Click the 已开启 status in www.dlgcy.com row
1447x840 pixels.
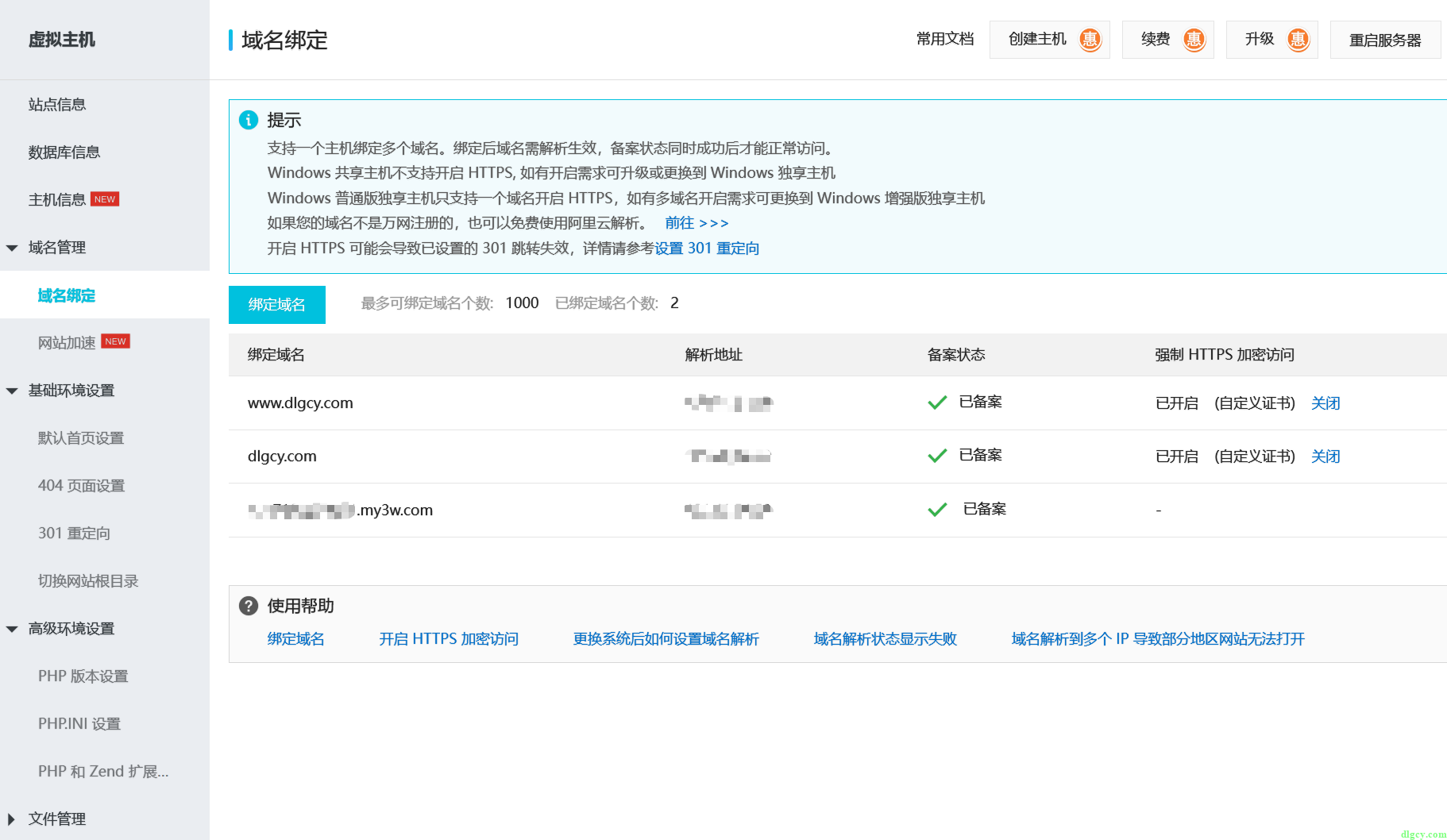pyautogui.click(x=1177, y=403)
